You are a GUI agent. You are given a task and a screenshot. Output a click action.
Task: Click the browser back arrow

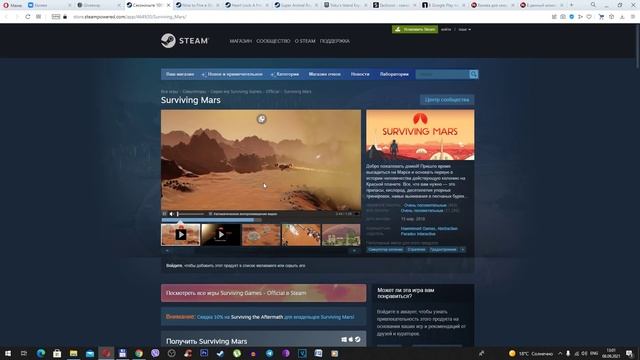click(6, 17)
